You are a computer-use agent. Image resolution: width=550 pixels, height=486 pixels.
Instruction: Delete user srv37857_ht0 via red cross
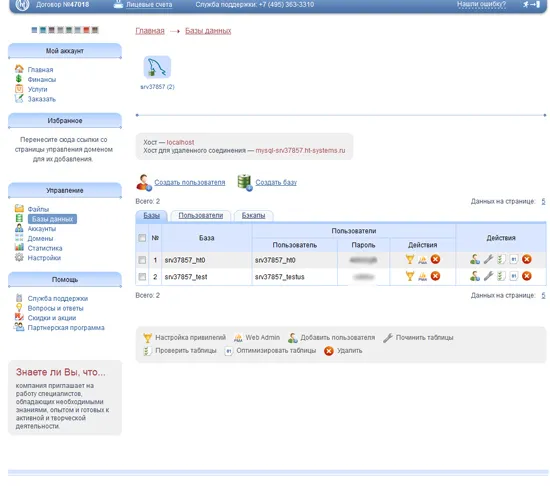[x=435, y=259]
